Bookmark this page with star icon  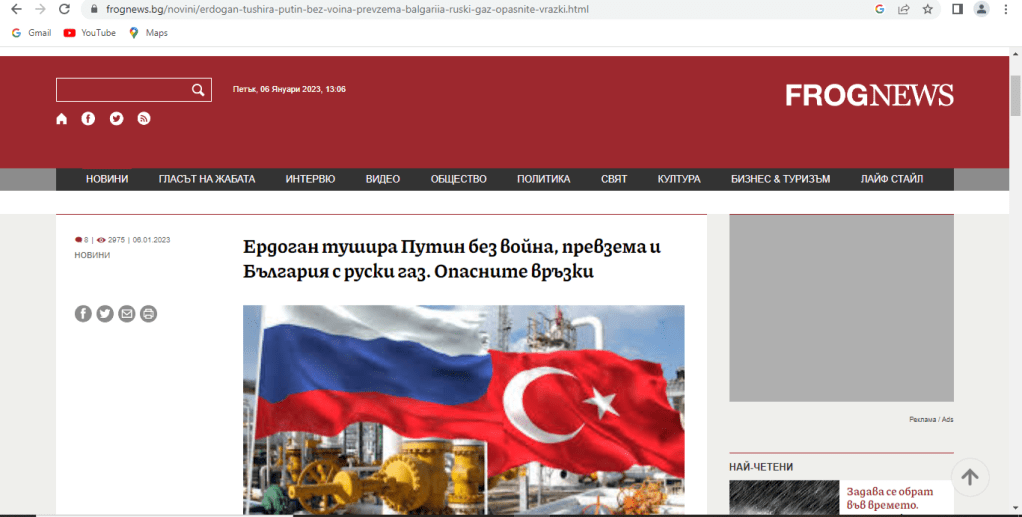(928, 9)
